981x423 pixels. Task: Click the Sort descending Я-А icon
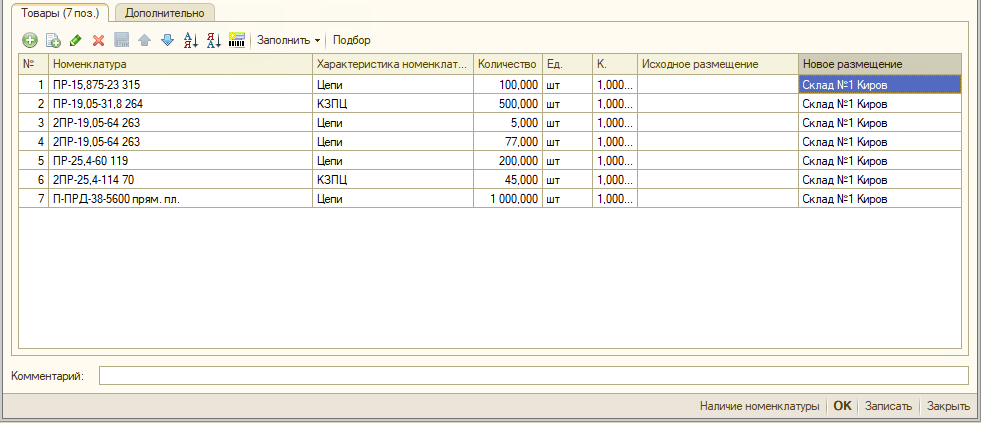pyautogui.click(x=214, y=40)
